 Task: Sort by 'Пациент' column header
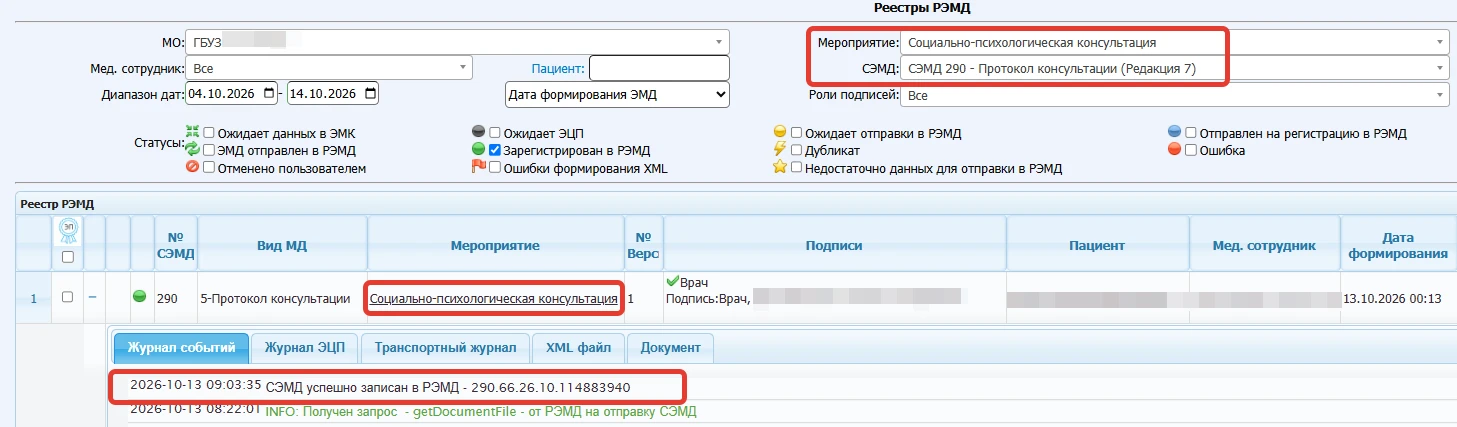click(x=1097, y=245)
